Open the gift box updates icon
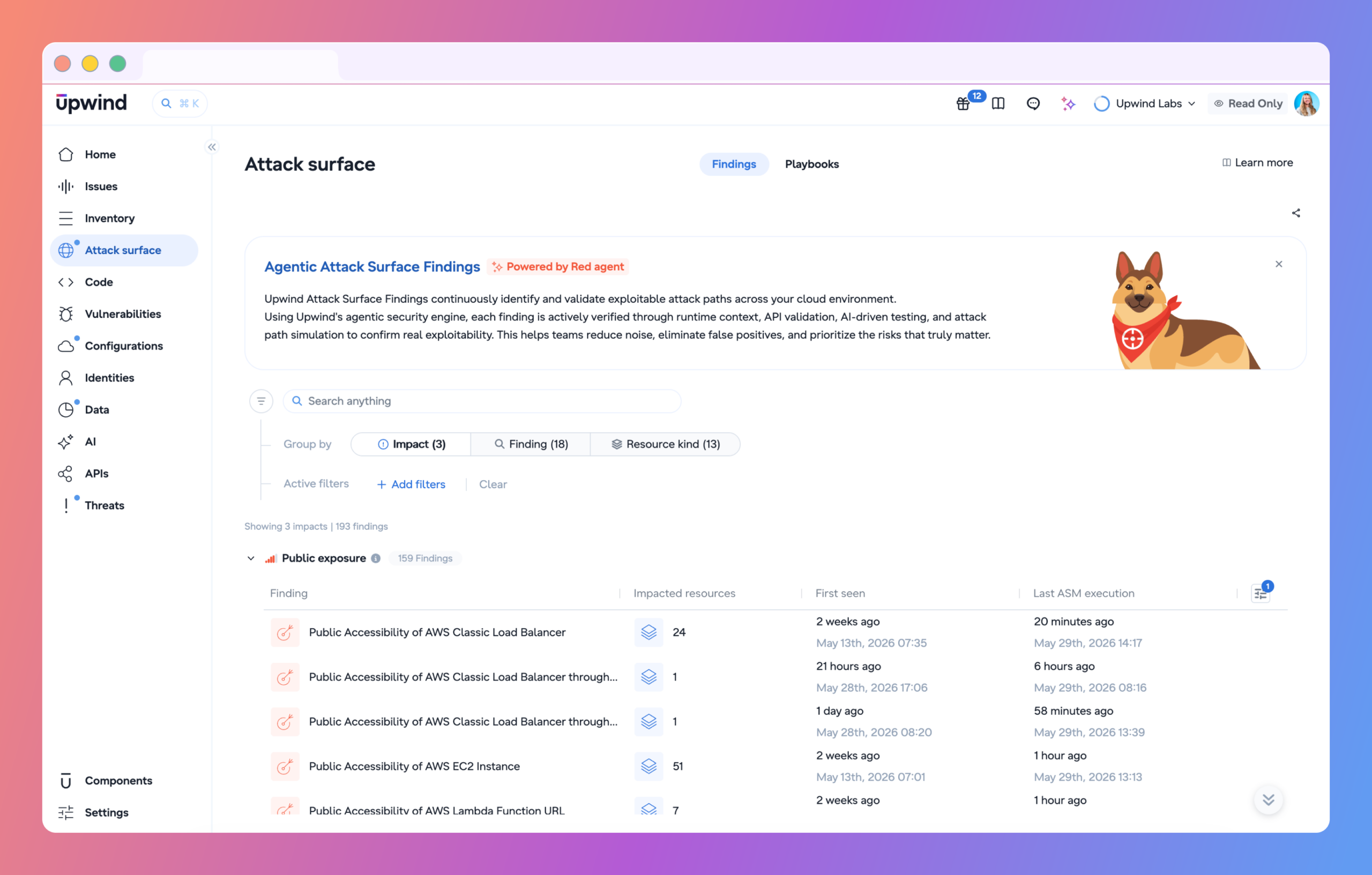The width and height of the screenshot is (1372, 875). point(963,103)
